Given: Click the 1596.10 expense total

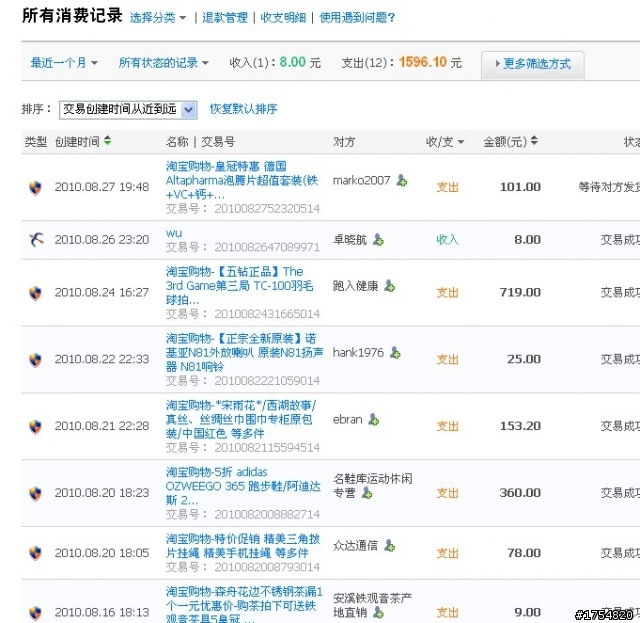Looking at the screenshot, I should (423, 62).
